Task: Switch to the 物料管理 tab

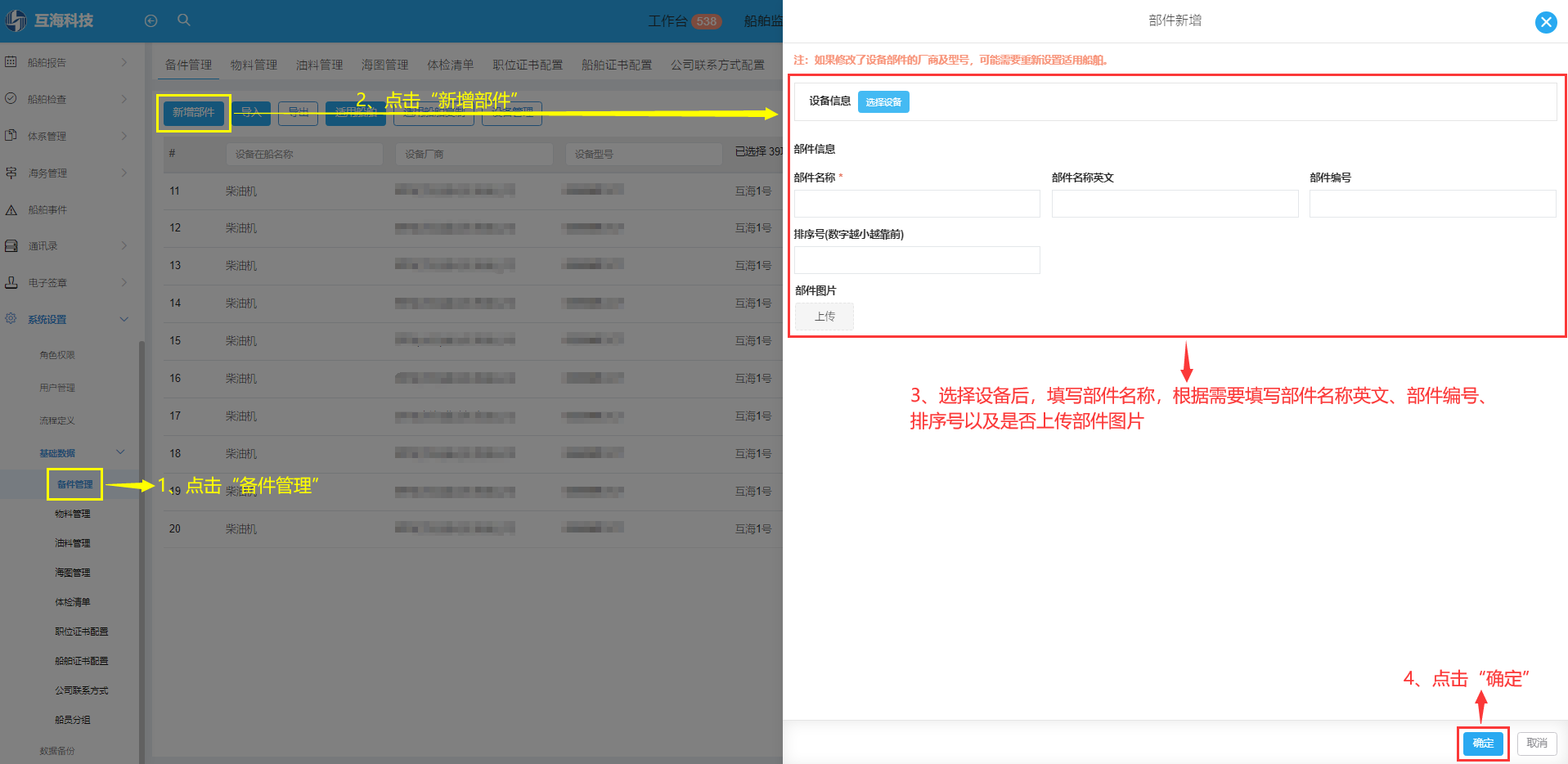Action: pos(254,65)
